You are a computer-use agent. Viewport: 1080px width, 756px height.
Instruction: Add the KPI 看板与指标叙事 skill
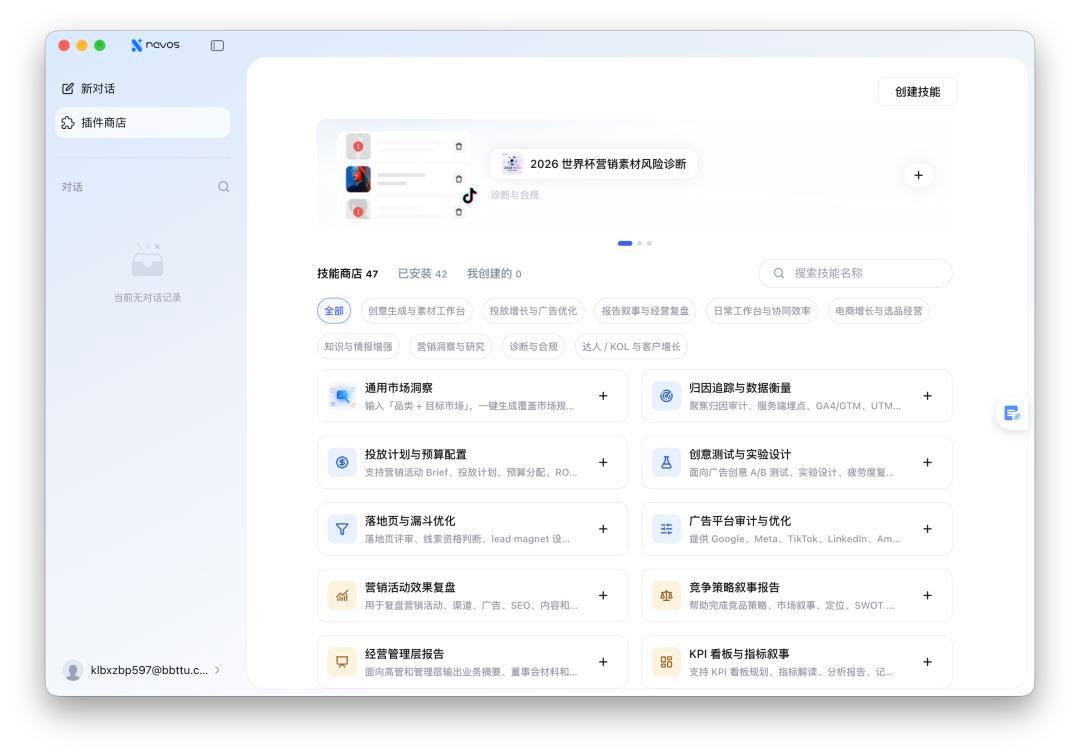(x=927, y=662)
